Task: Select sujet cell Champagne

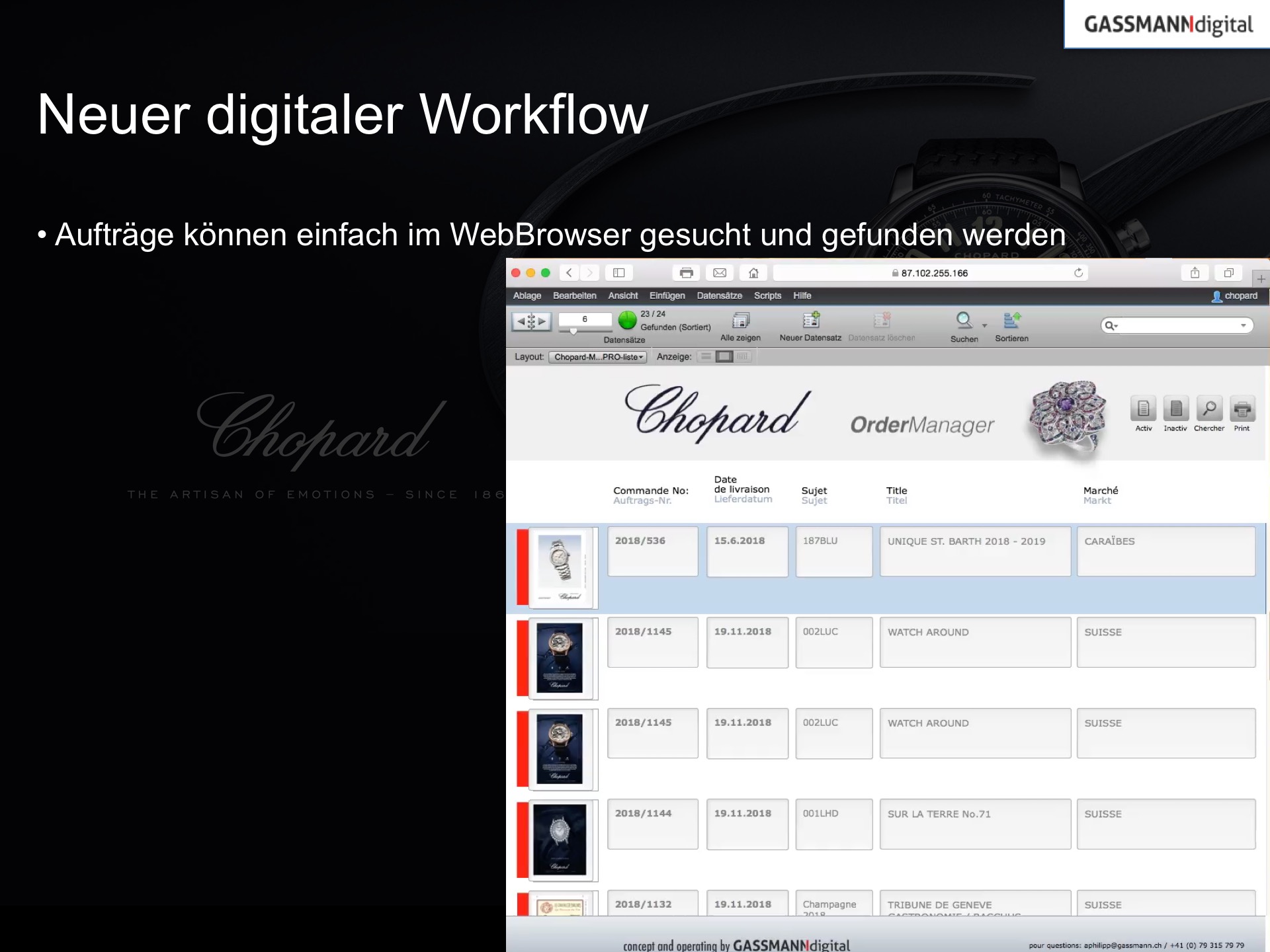Action: pos(834,904)
